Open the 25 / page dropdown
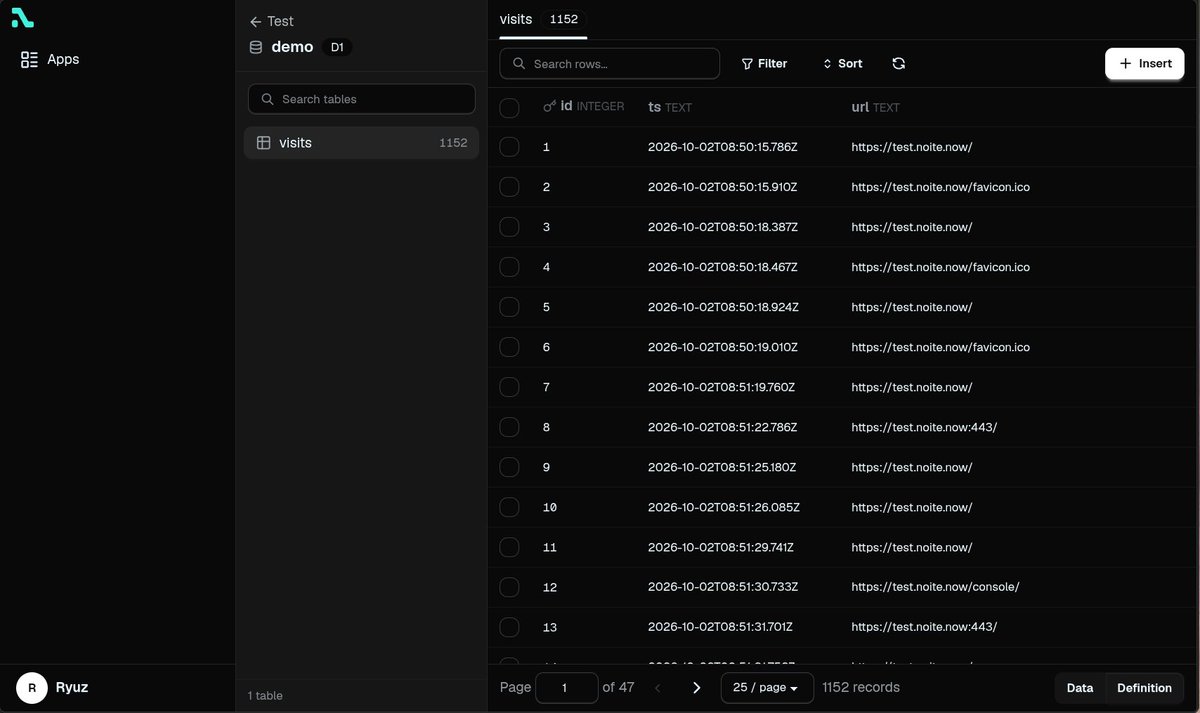Screen dimensions: 1200x713 (767, 688)
